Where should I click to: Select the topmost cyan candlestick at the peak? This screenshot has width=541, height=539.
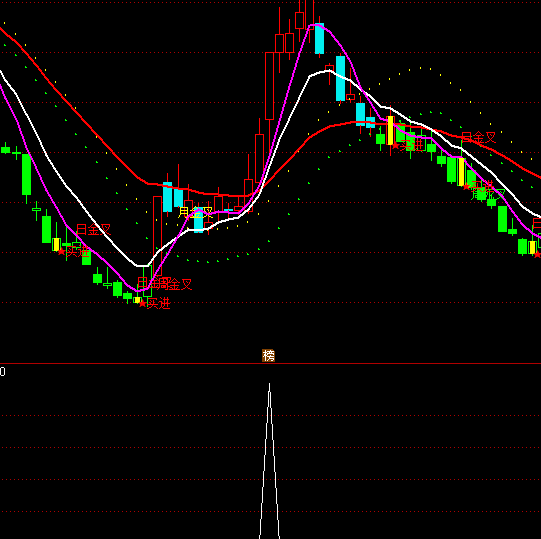click(319, 38)
